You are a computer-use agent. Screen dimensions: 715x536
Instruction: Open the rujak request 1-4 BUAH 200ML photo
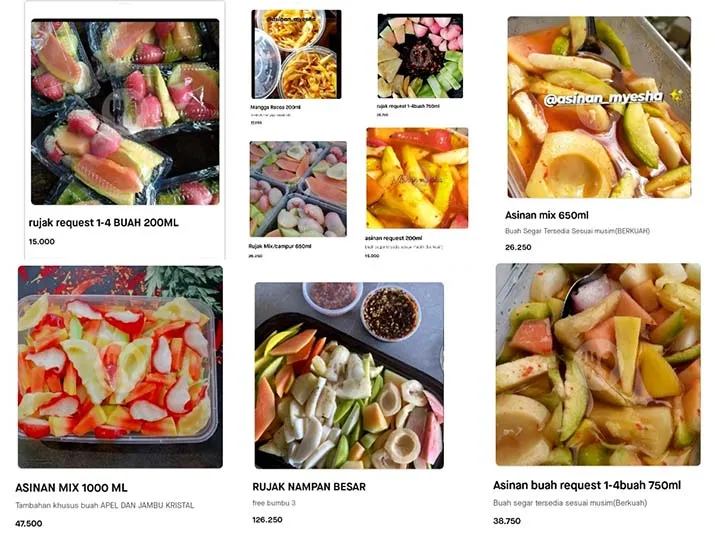[x=125, y=112]
